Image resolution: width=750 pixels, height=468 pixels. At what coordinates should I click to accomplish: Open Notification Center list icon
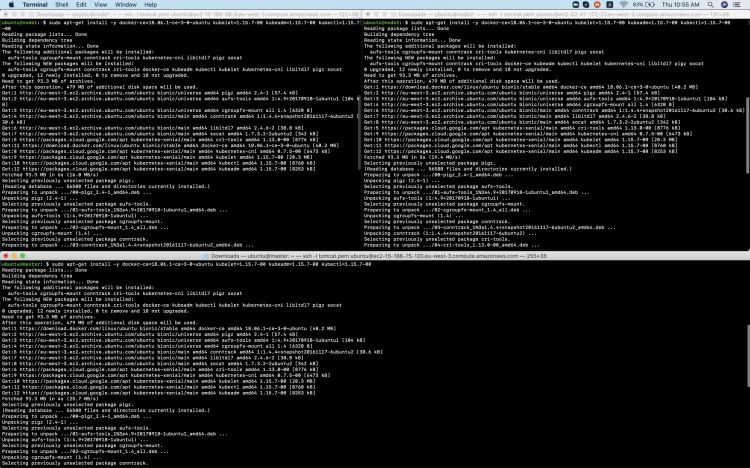741,4
